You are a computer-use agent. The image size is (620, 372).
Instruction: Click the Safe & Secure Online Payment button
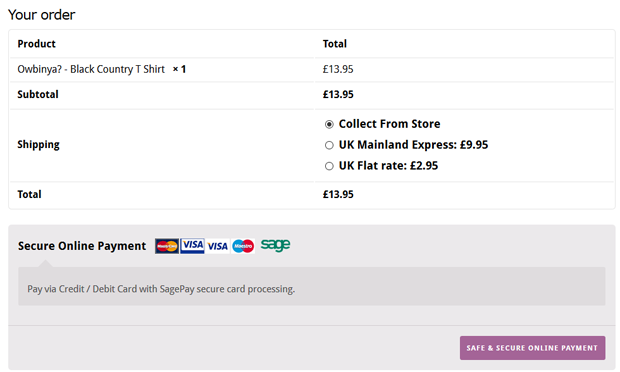click(x=532, y=348)
